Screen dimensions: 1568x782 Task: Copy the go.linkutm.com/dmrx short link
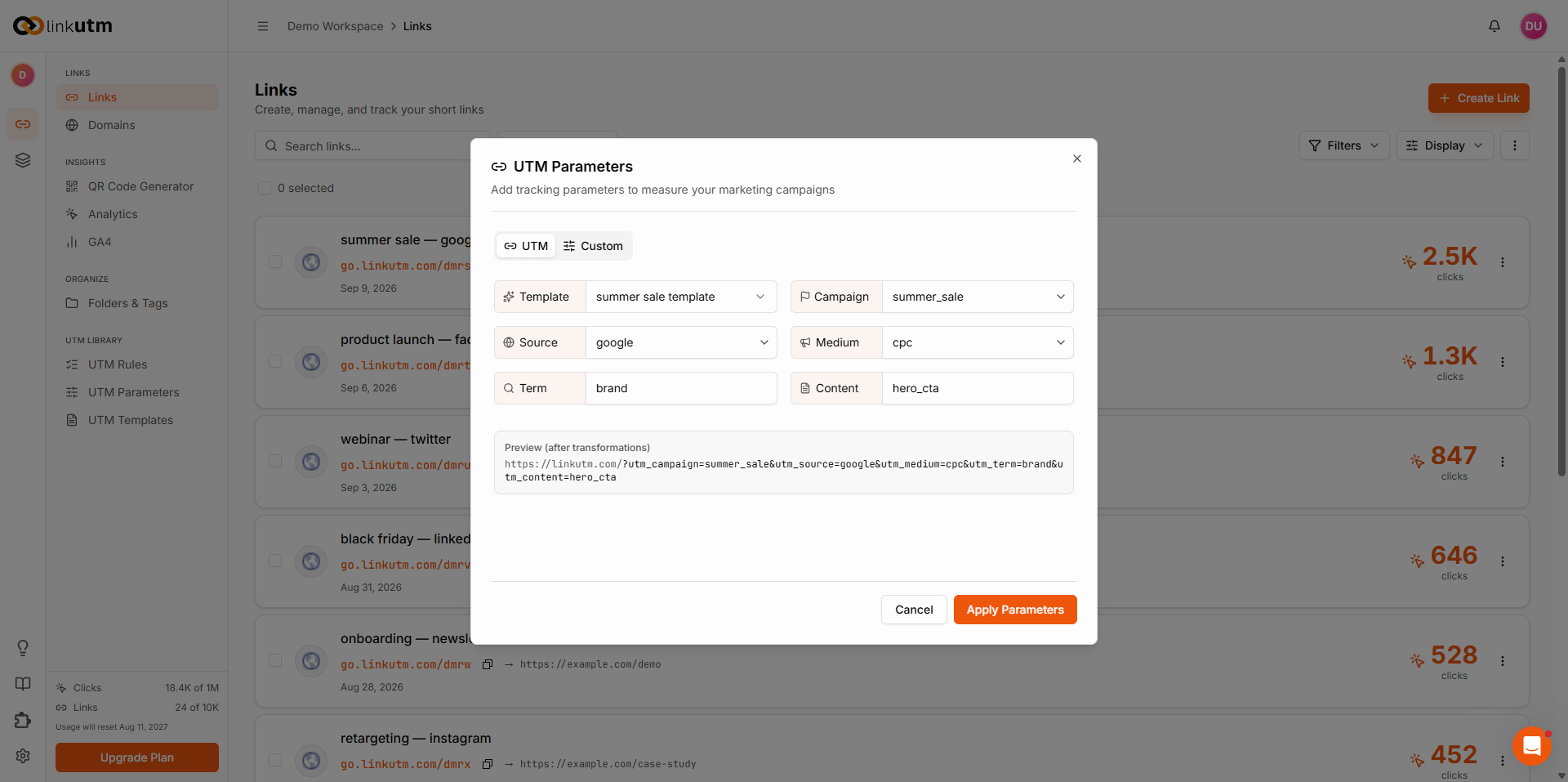pos(488,764)
